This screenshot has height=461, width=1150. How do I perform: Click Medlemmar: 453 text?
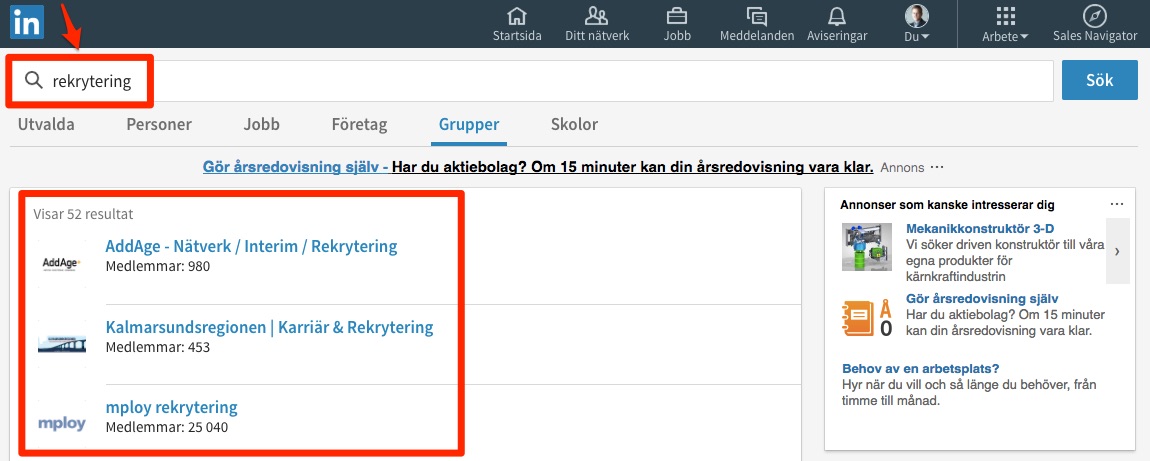coord(158,347)
